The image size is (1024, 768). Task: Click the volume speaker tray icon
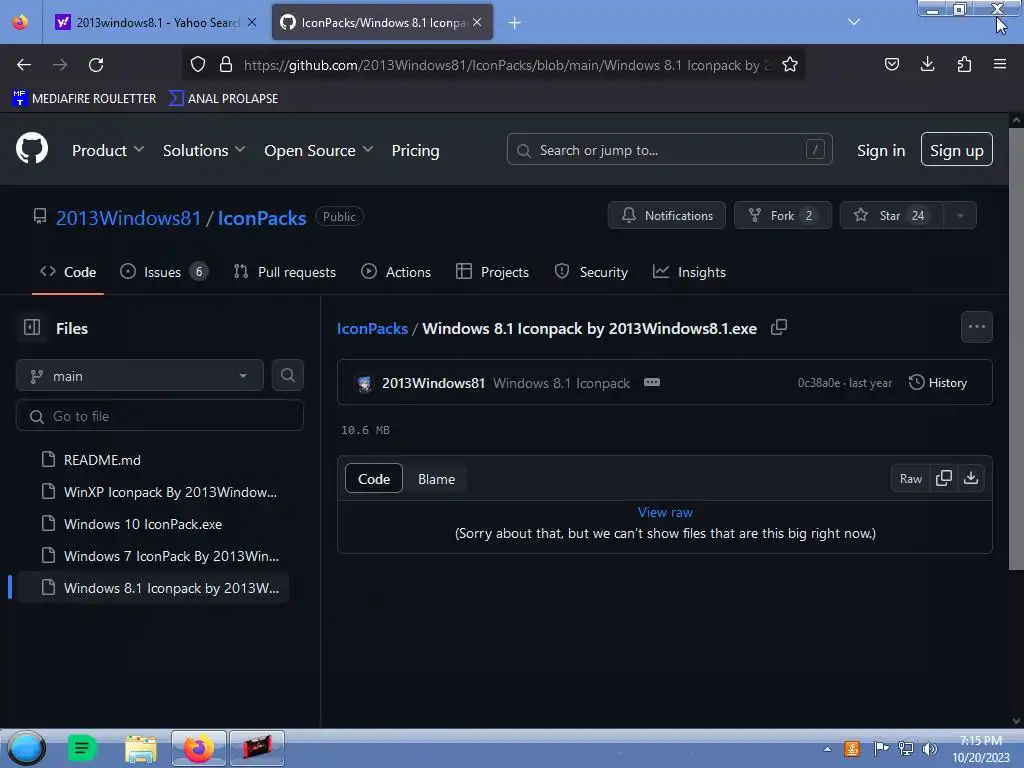[929, 749]
